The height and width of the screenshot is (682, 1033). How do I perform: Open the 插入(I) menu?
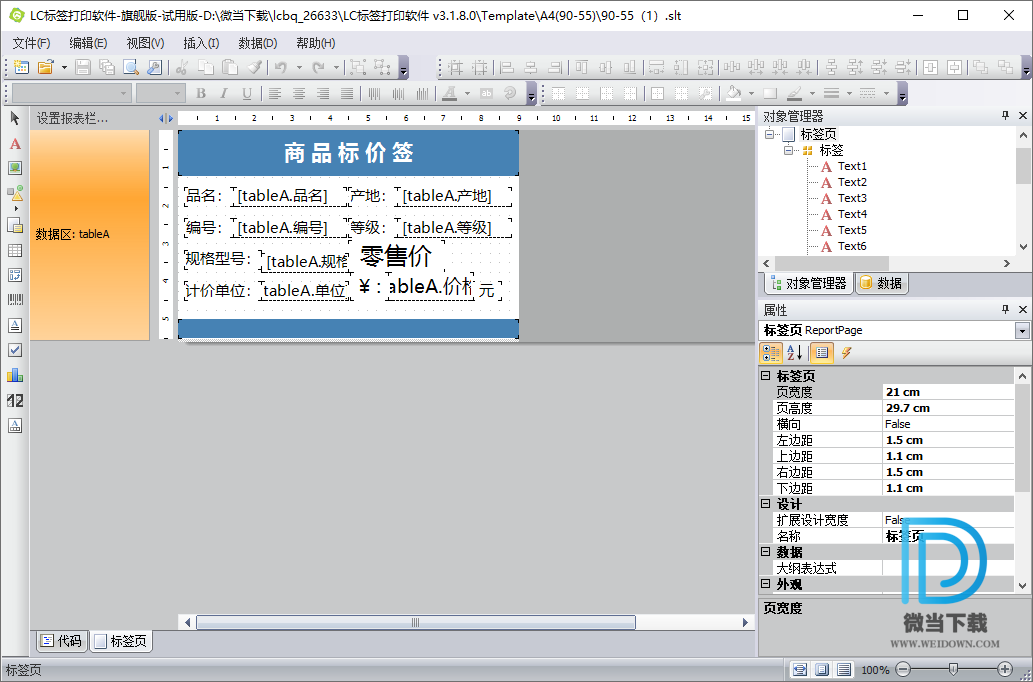pyautogui.click(x=201, y=43)
